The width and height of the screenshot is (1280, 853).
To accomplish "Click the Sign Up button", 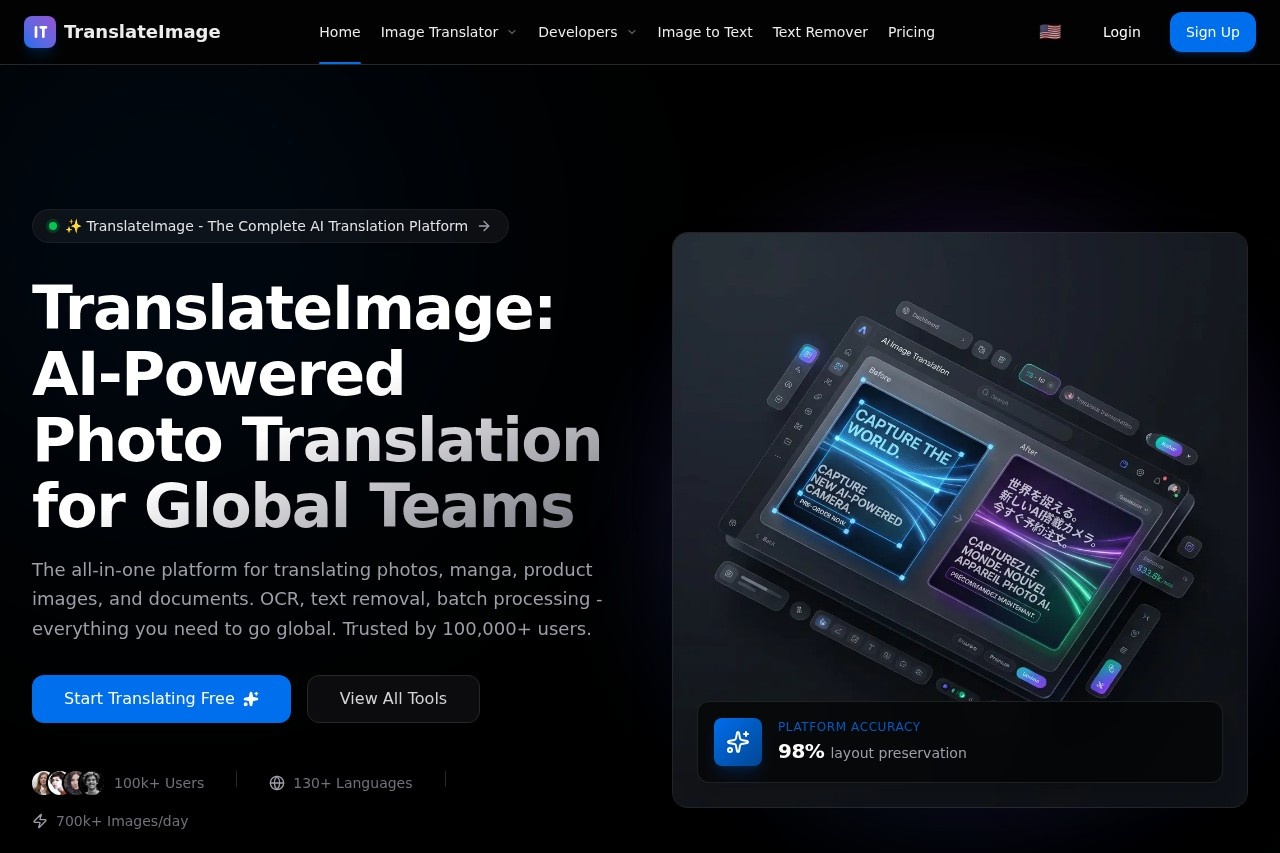I will pyautogui.click(x=1212, y=32).
